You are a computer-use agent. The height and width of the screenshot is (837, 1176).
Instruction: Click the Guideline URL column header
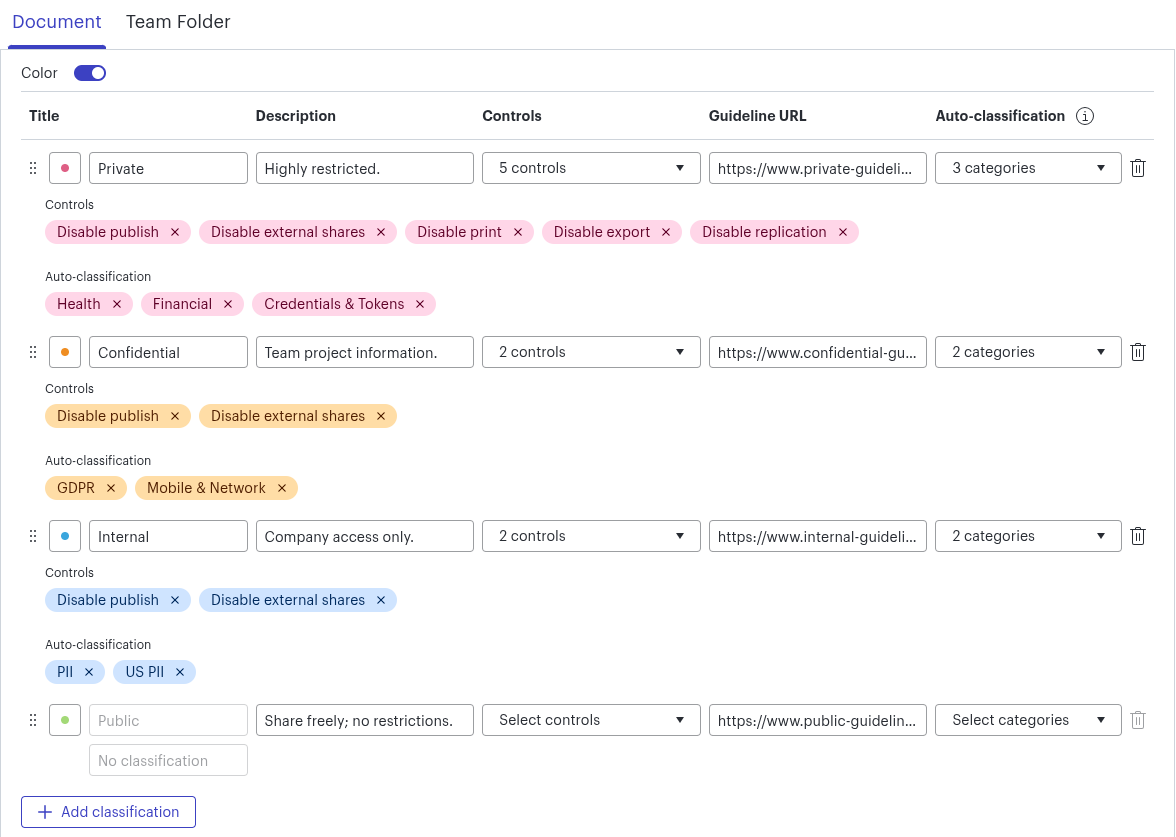pos(758,116)
